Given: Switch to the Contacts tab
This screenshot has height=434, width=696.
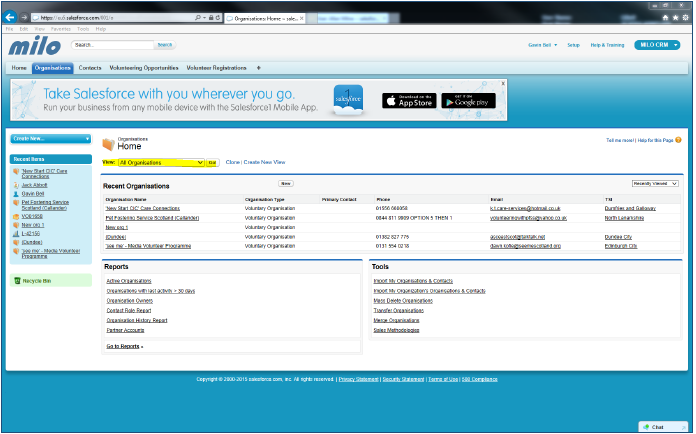Looking at the screenshot, I should coord(90,68).
